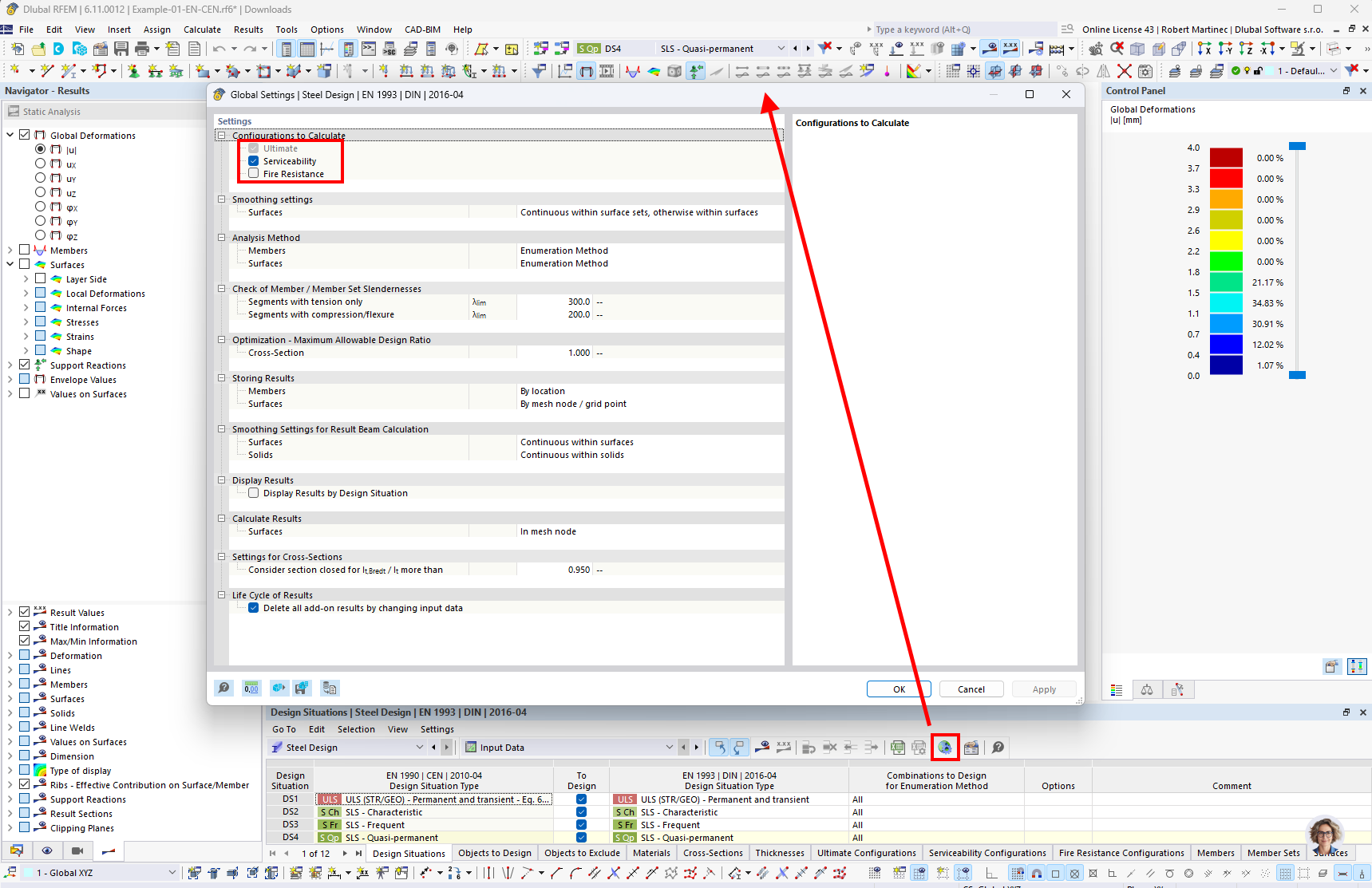1372x888 pixels.
Task: Click the show result values x.xx toolbar icon
Action: tap(1010, 49)
